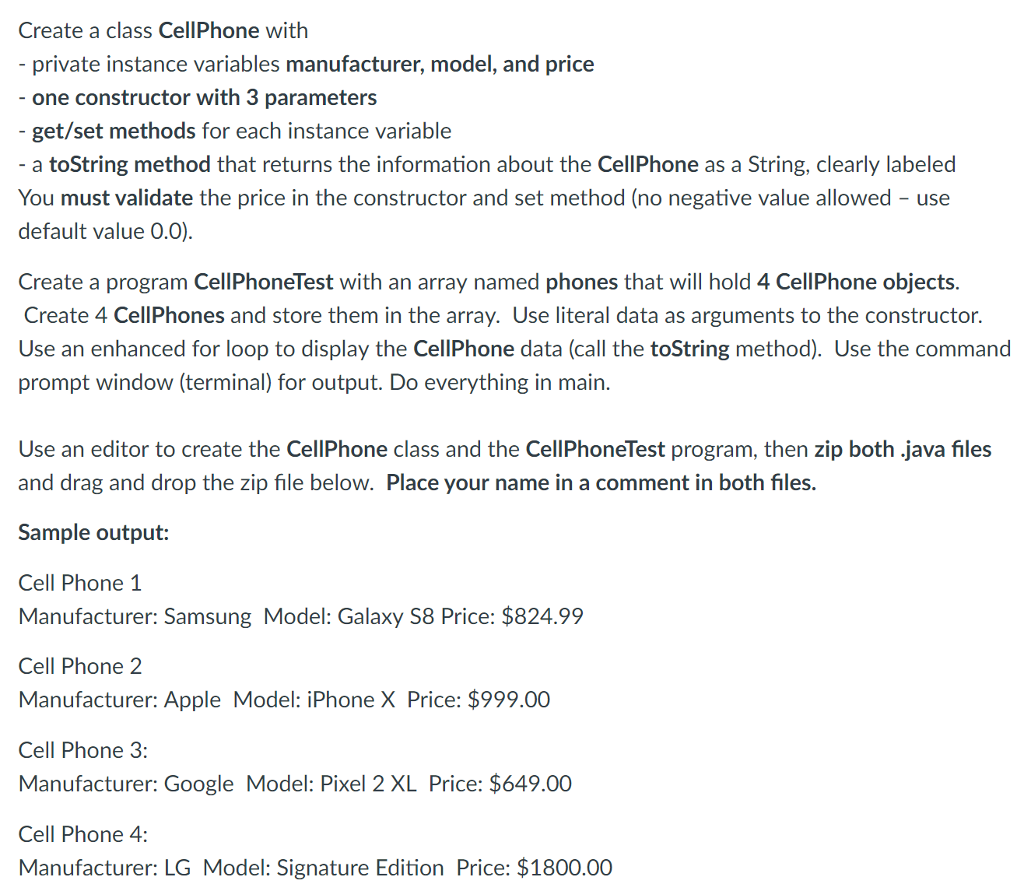Click the "Cell Phone 2" label

[x=80, y=666]
